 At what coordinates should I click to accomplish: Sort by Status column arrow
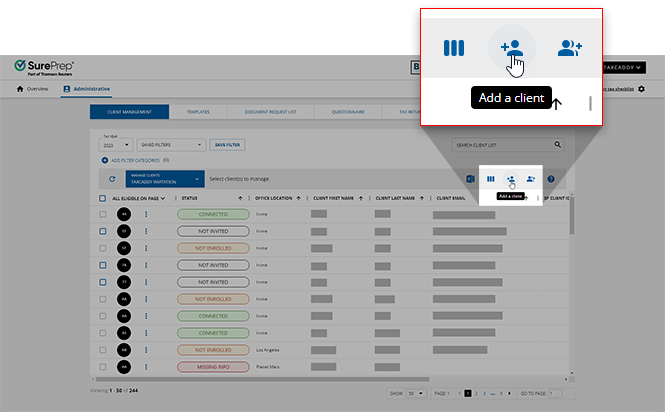(240, 198)
